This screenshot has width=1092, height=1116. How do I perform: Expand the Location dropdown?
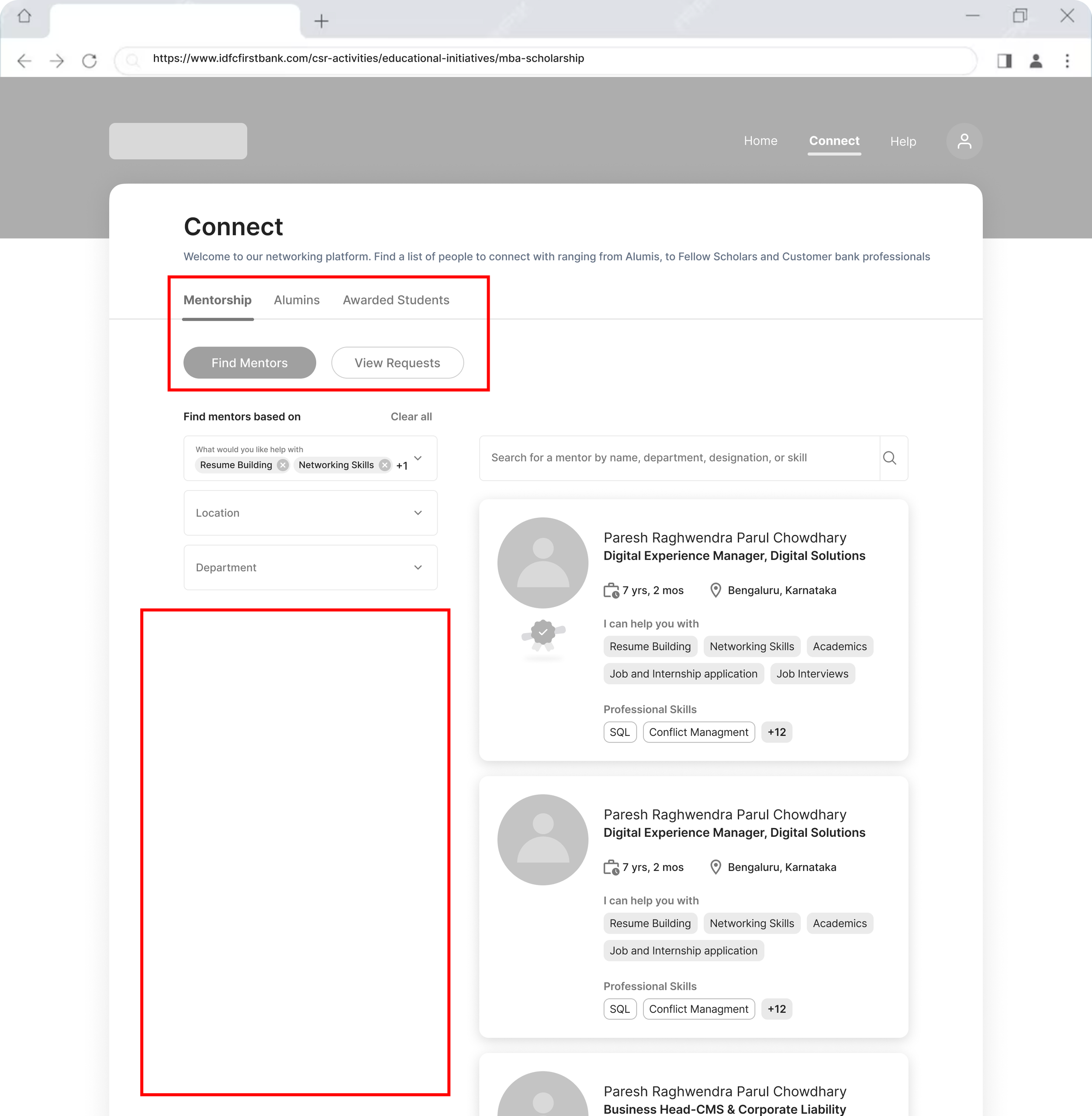418,513
